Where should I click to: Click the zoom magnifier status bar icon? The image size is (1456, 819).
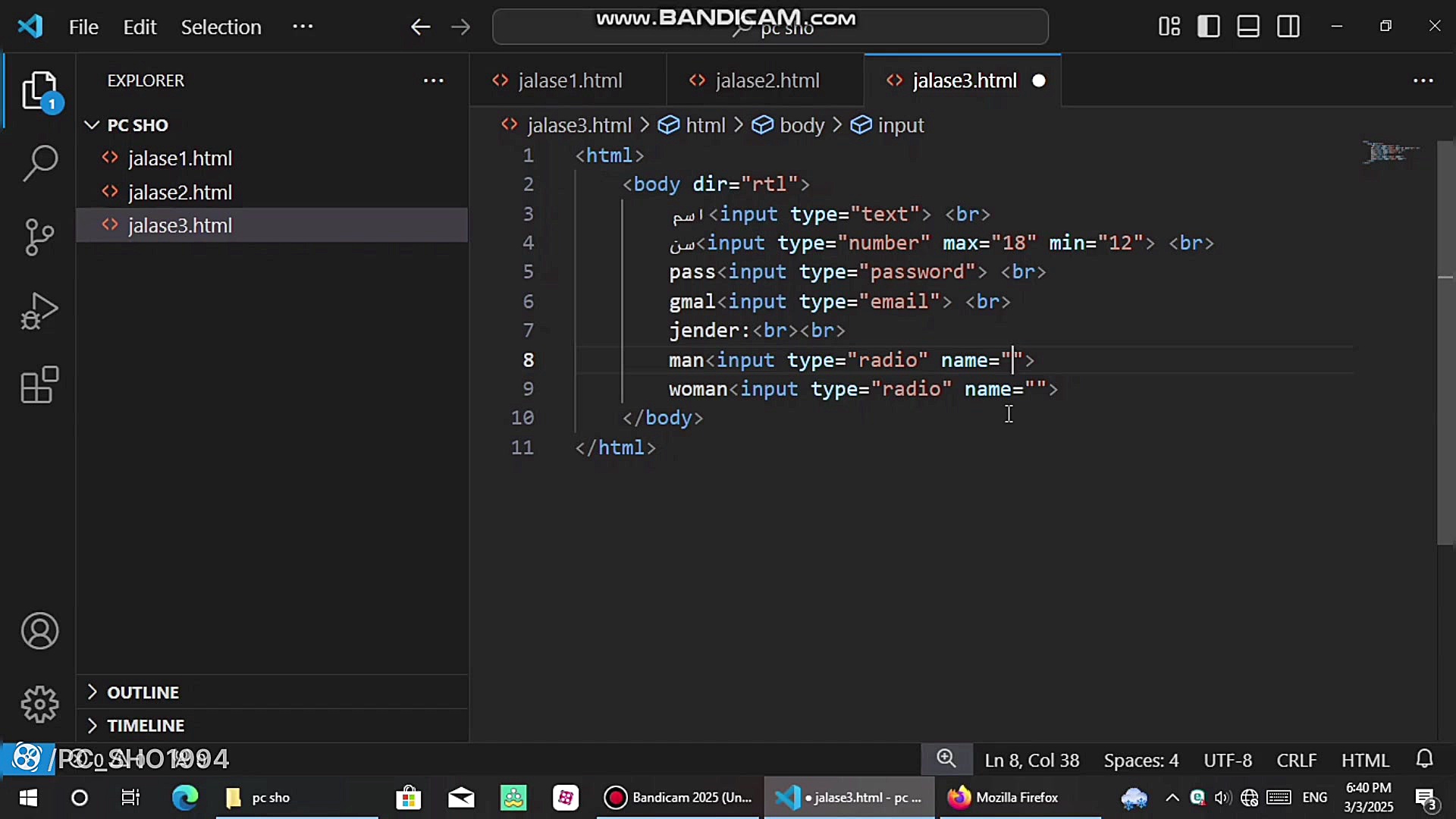(946, 759)
